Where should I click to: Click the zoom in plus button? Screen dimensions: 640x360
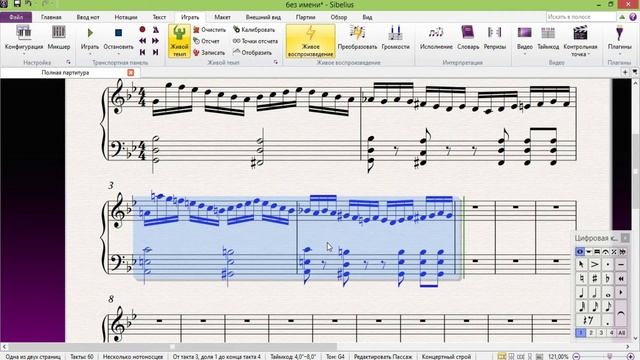click(x=630, y=356)
